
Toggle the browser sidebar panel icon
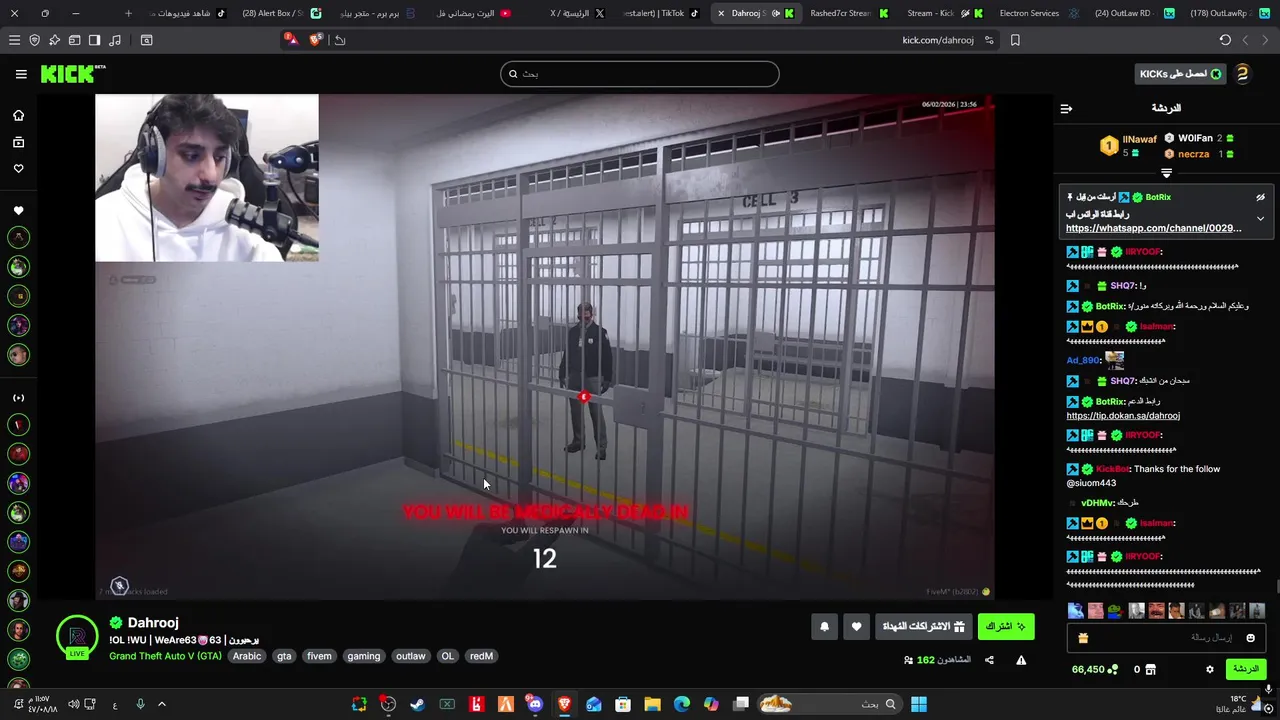point(94,40)
